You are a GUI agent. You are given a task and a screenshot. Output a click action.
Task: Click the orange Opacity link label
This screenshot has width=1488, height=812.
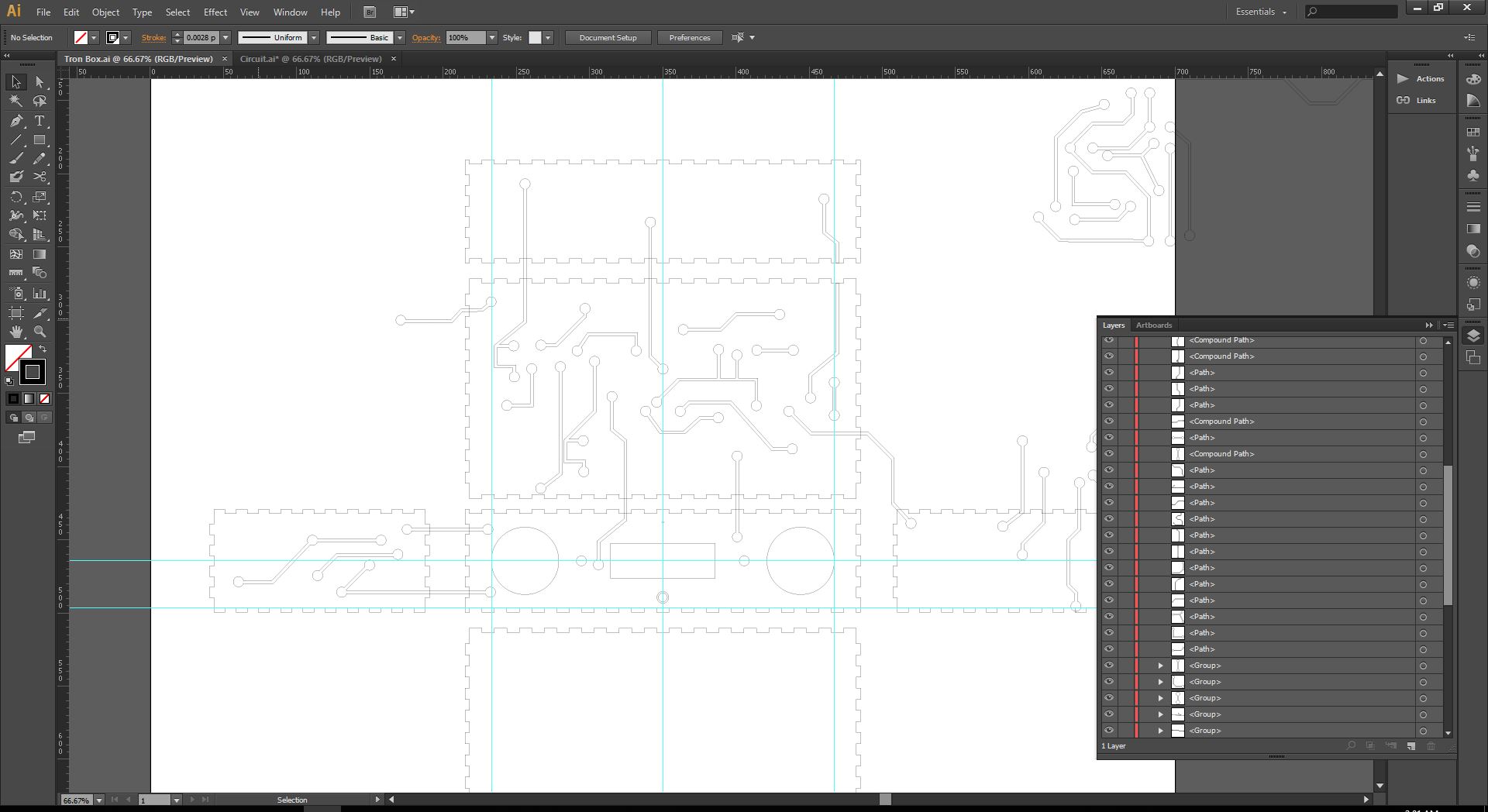[426, 37]
